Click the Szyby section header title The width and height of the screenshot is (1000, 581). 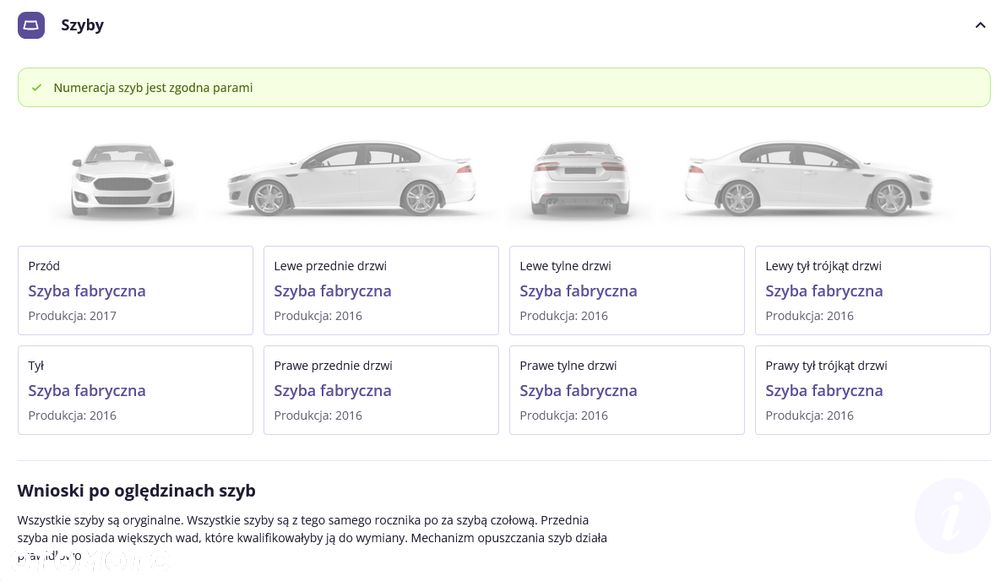point(82,26)
